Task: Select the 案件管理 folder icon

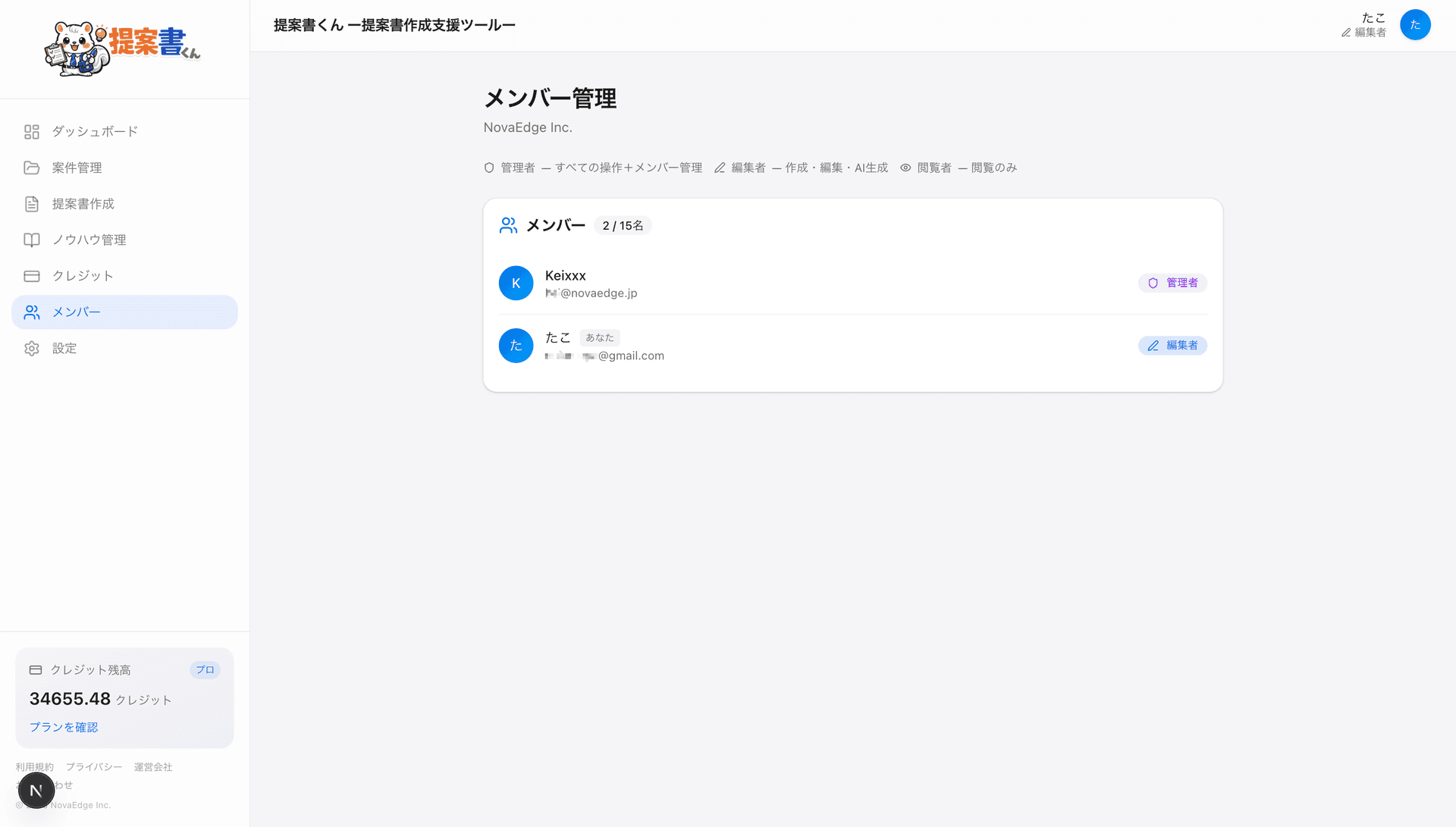Action: [31, 168]
